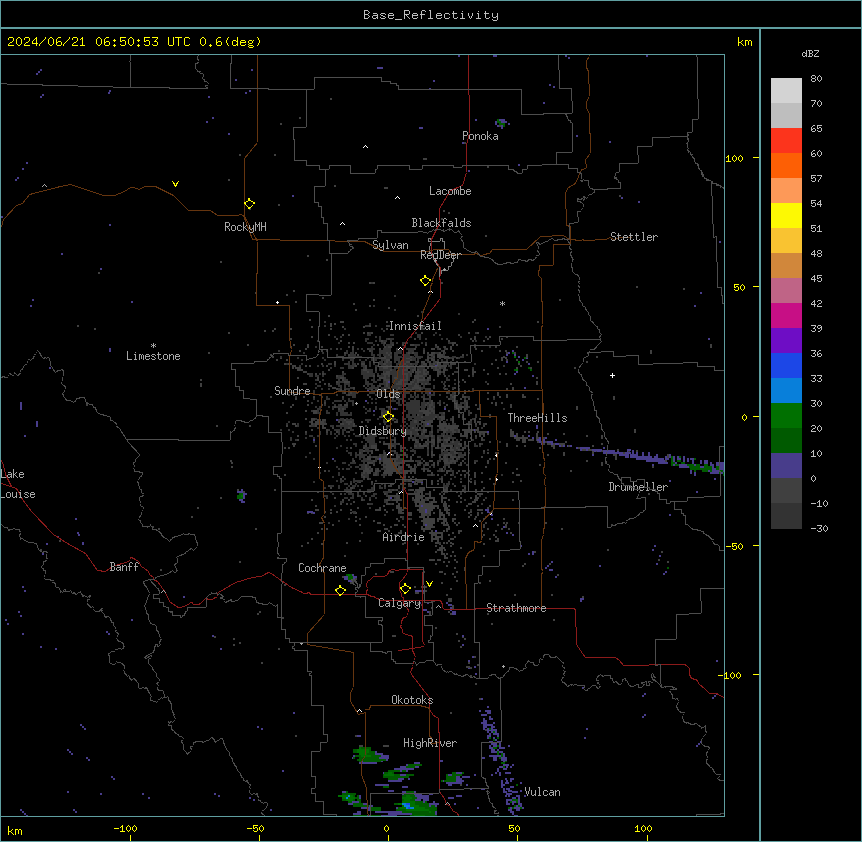This screenshot has height=842, width=862.
Task: Select the Stettler city label
Action: (x=634, y=237)
